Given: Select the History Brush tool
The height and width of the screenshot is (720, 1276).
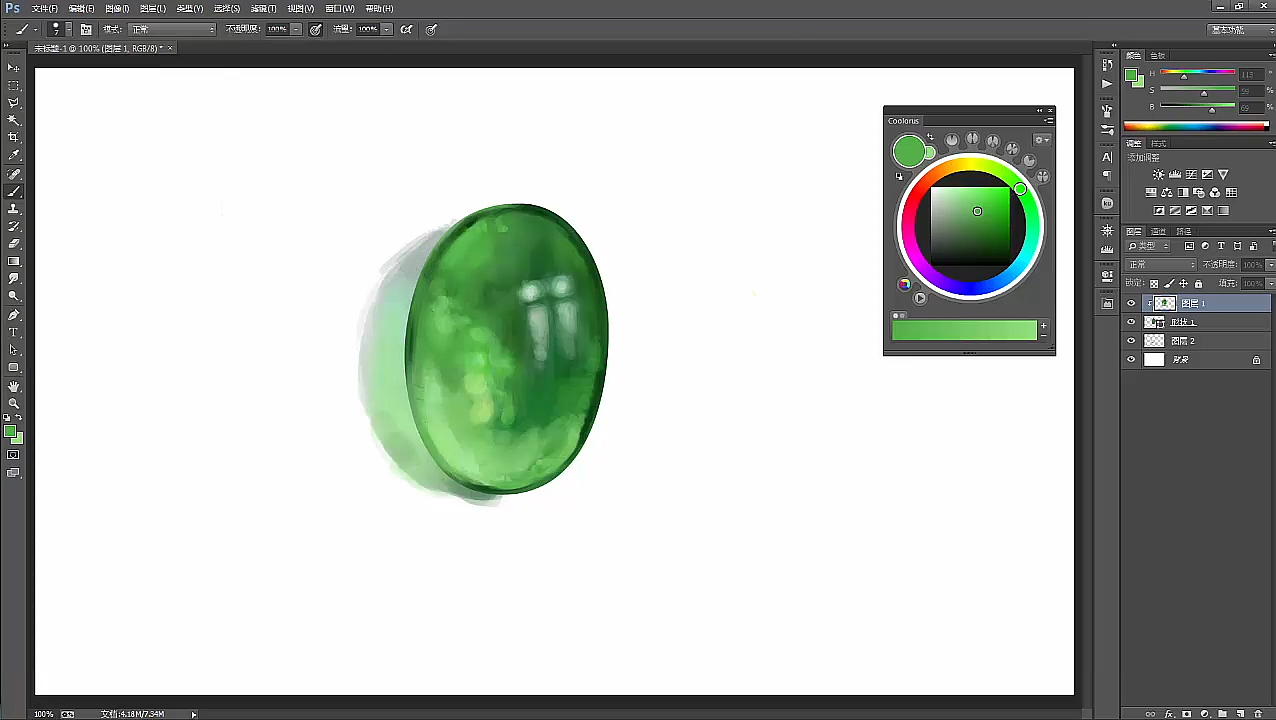Looking at the screenshot, I should [14, 226].
